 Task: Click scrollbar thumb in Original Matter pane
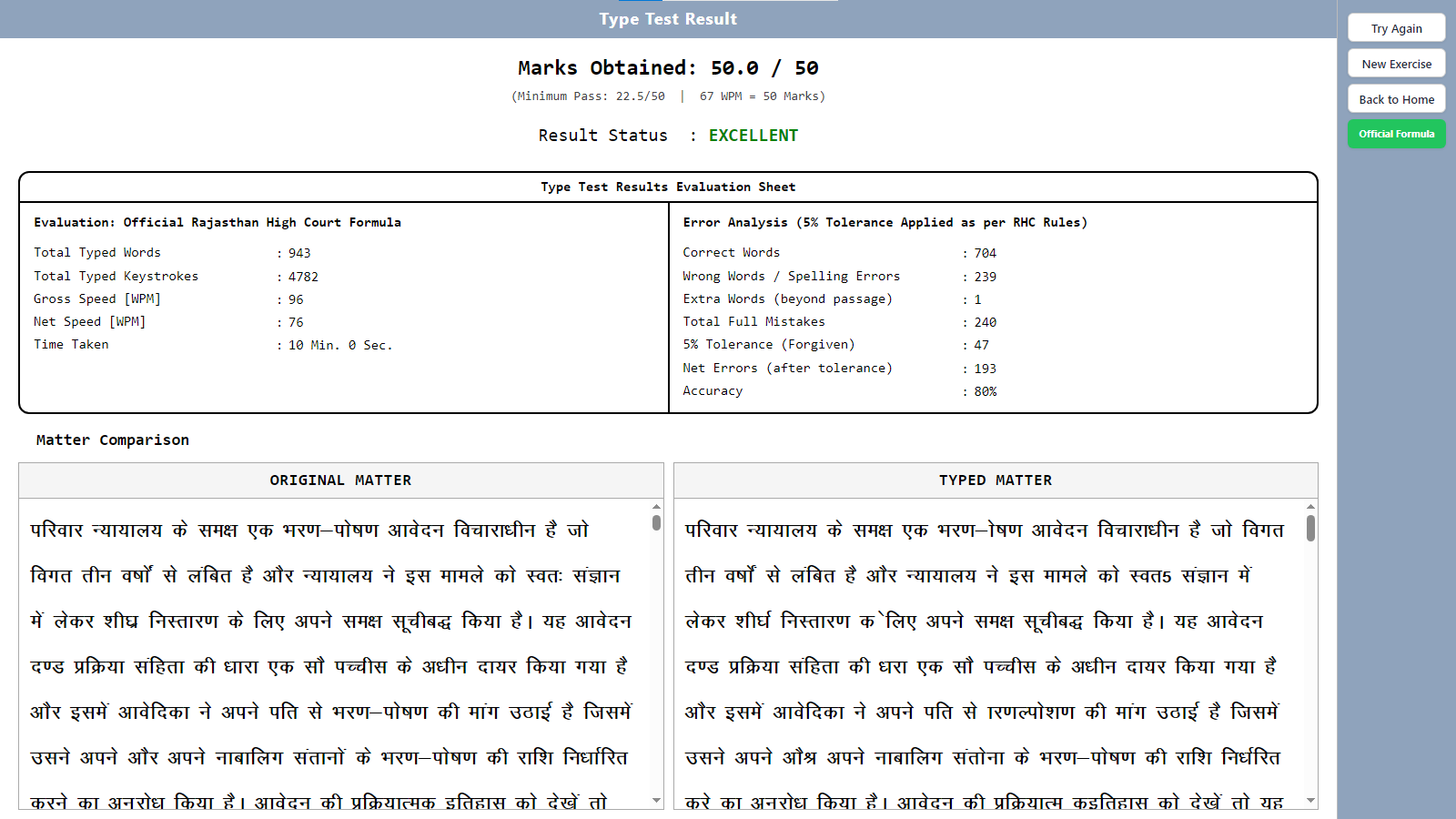point(656,522)
